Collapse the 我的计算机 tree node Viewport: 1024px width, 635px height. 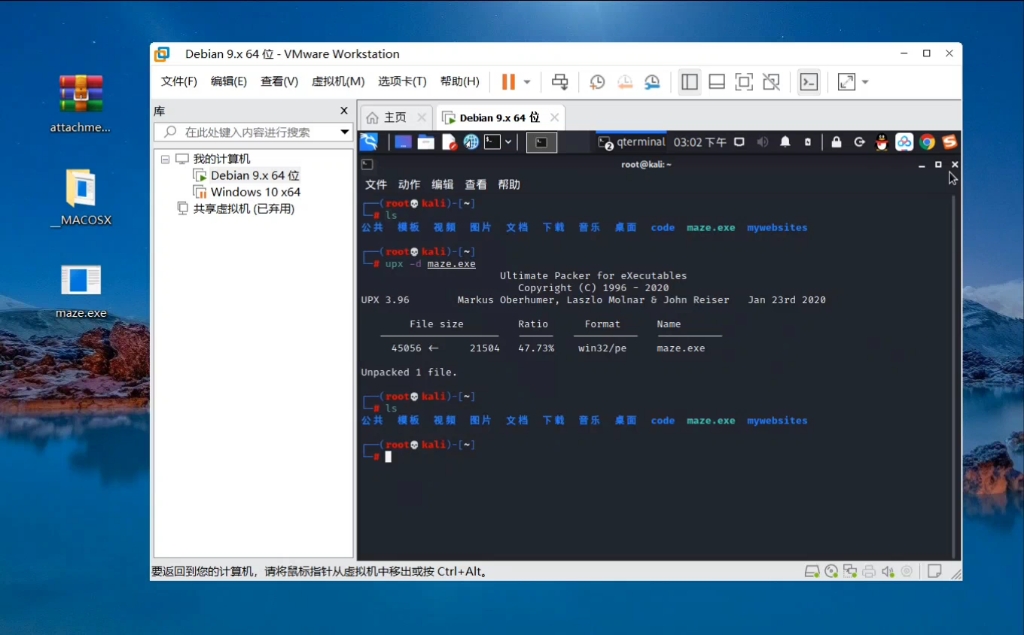(165, 159)
